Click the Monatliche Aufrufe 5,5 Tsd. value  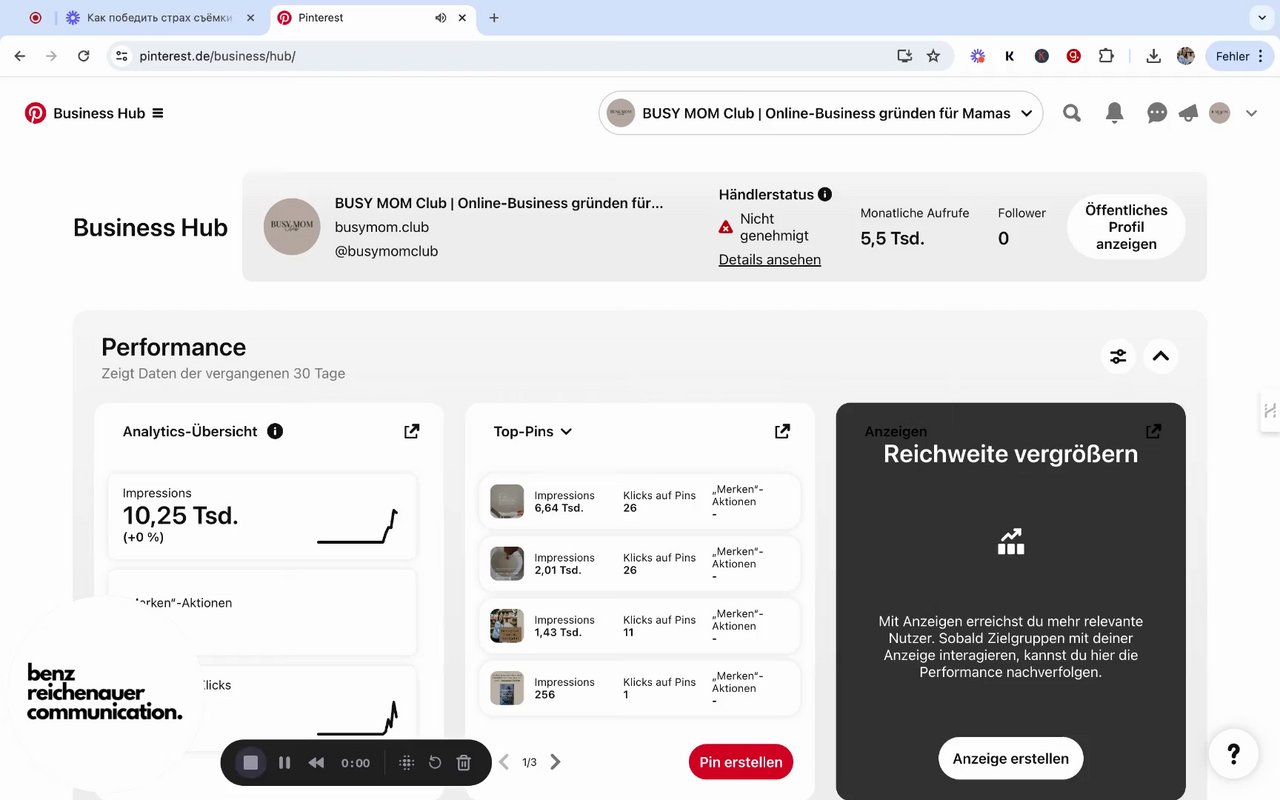point(892,238)
